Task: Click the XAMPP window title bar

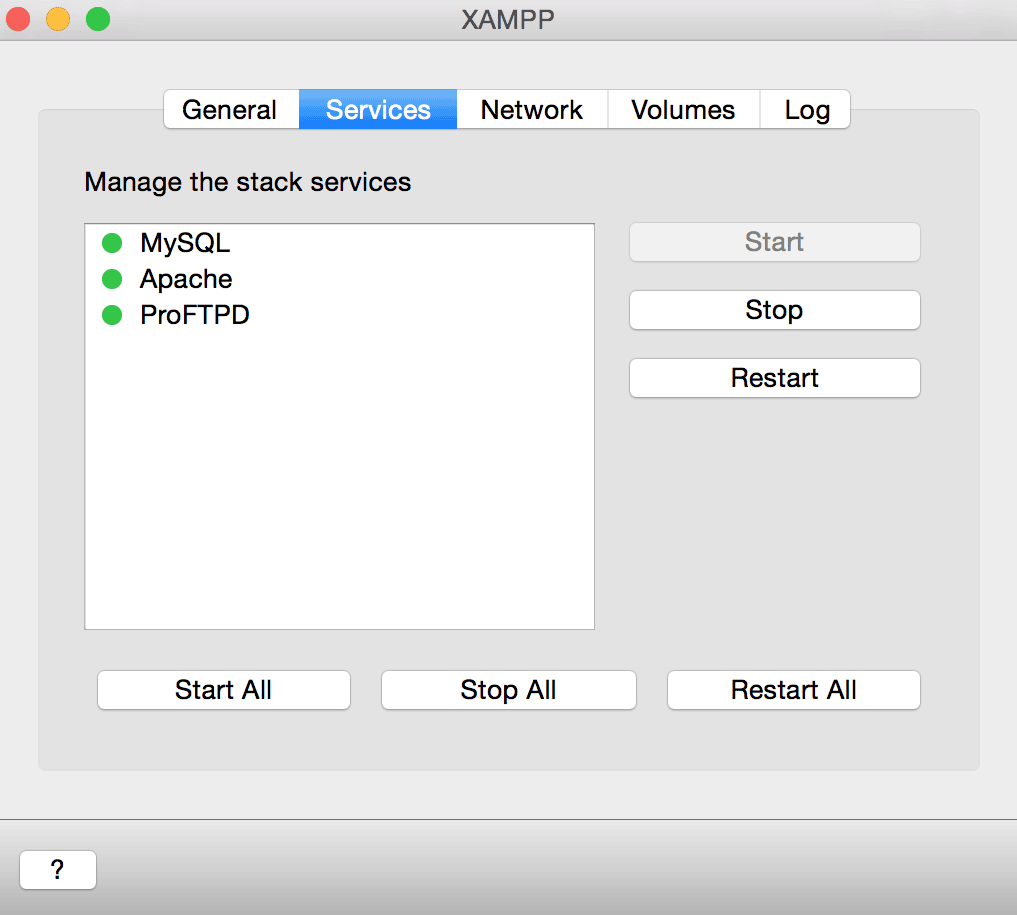Action: click(508, 18)
